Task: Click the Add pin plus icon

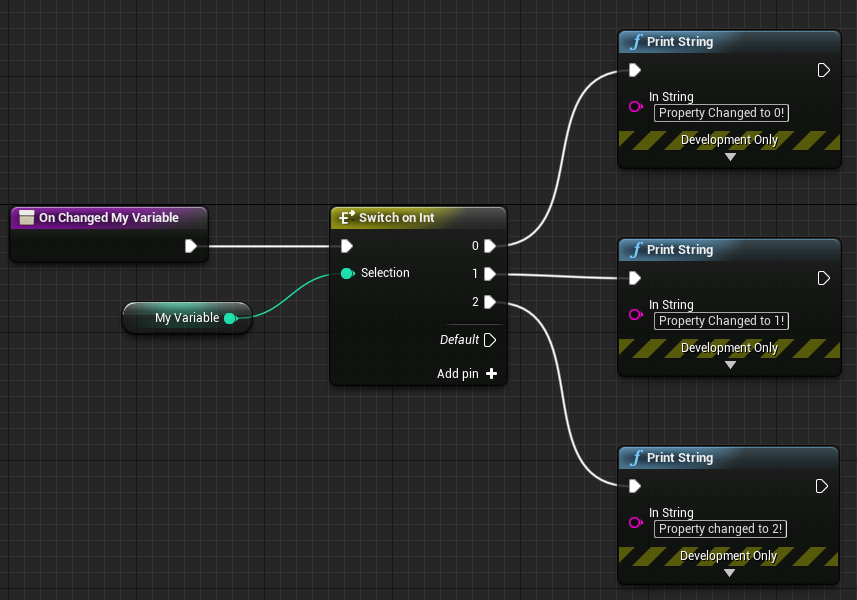Action: click(x=491, y=374)
